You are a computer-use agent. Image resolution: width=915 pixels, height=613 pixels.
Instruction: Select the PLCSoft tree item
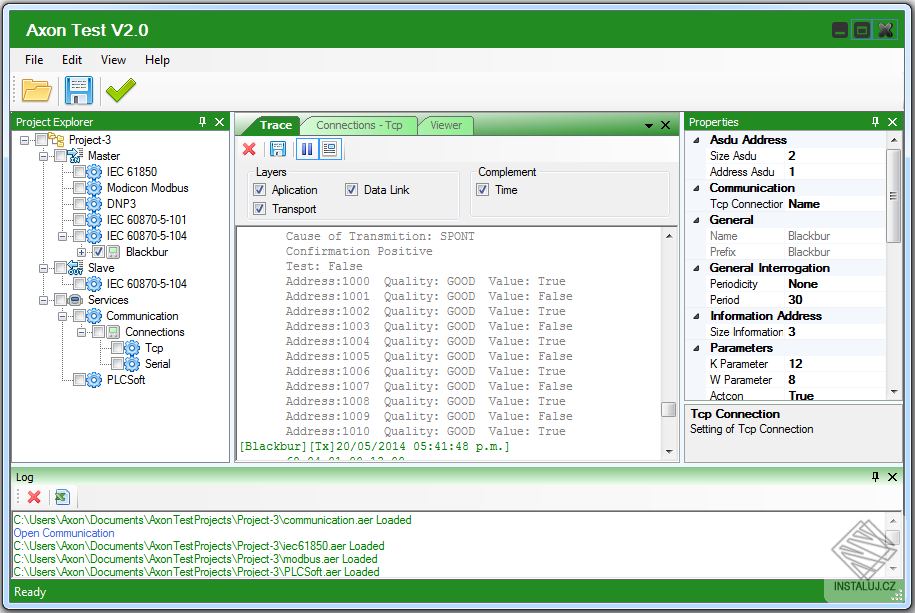(126, 379)
